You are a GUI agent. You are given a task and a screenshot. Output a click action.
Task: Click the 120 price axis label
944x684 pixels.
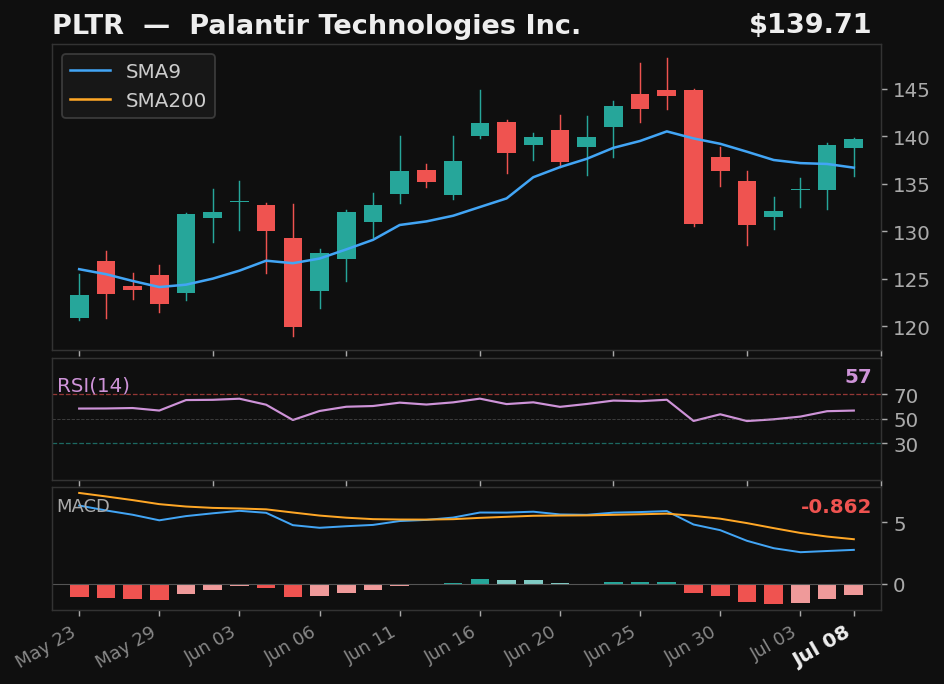pyautogui.click(x=911, y=328)
